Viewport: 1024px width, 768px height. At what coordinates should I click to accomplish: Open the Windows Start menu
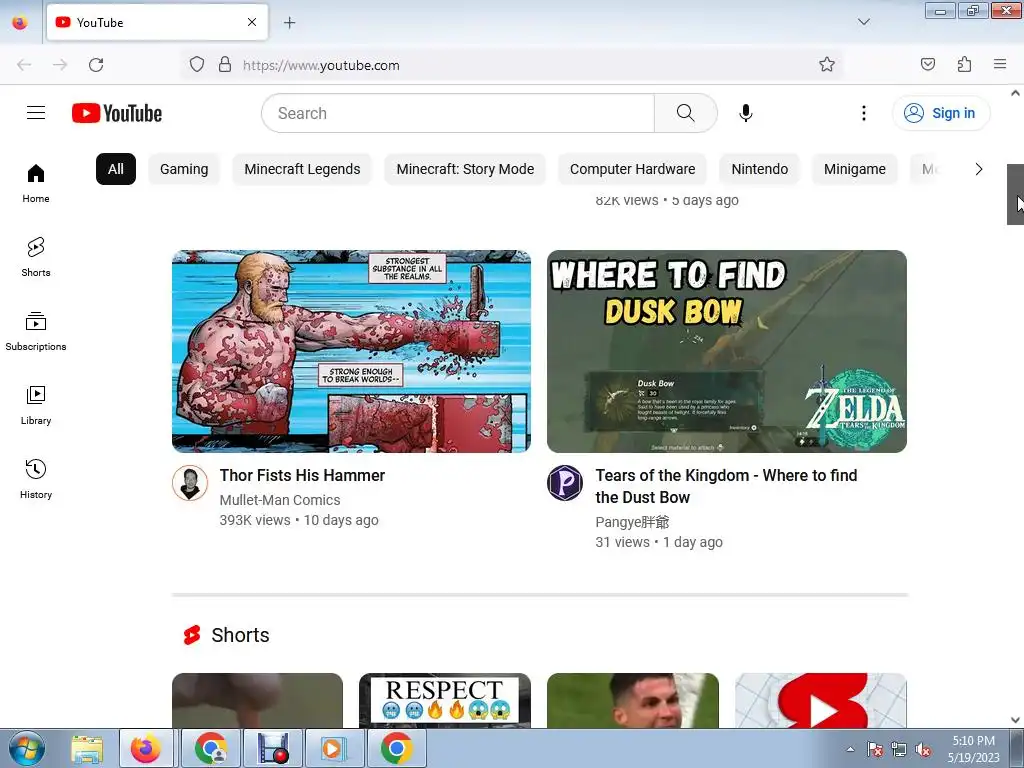(x=25, y=748)
